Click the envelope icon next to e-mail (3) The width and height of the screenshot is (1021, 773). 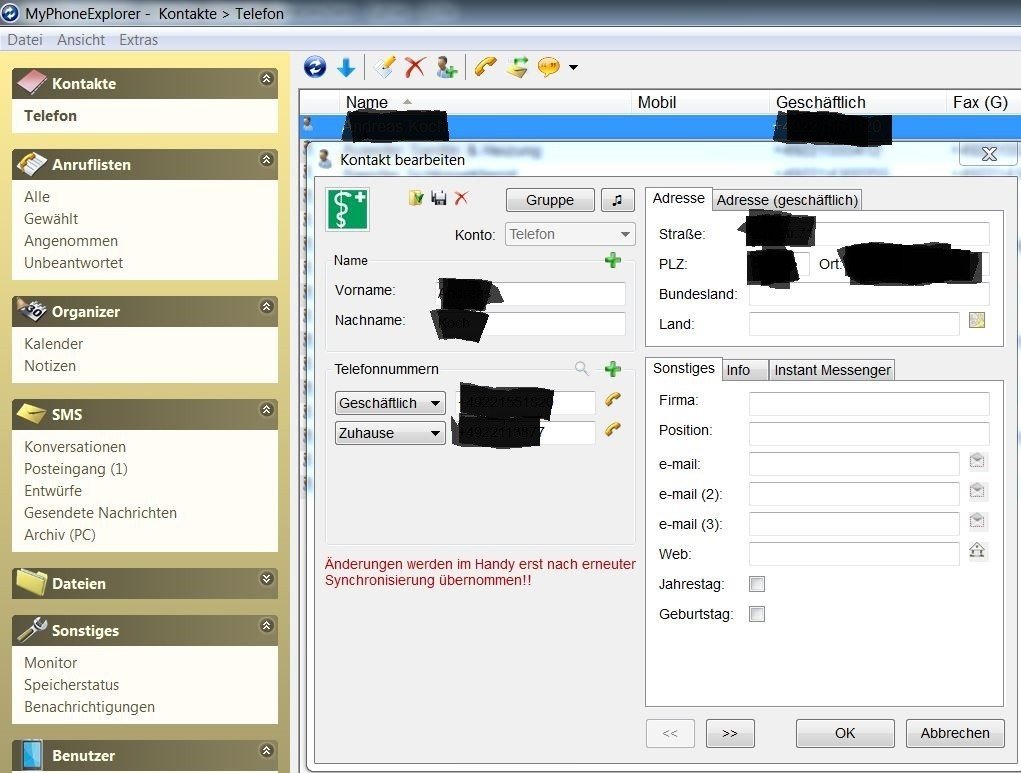tap(977, 520)
